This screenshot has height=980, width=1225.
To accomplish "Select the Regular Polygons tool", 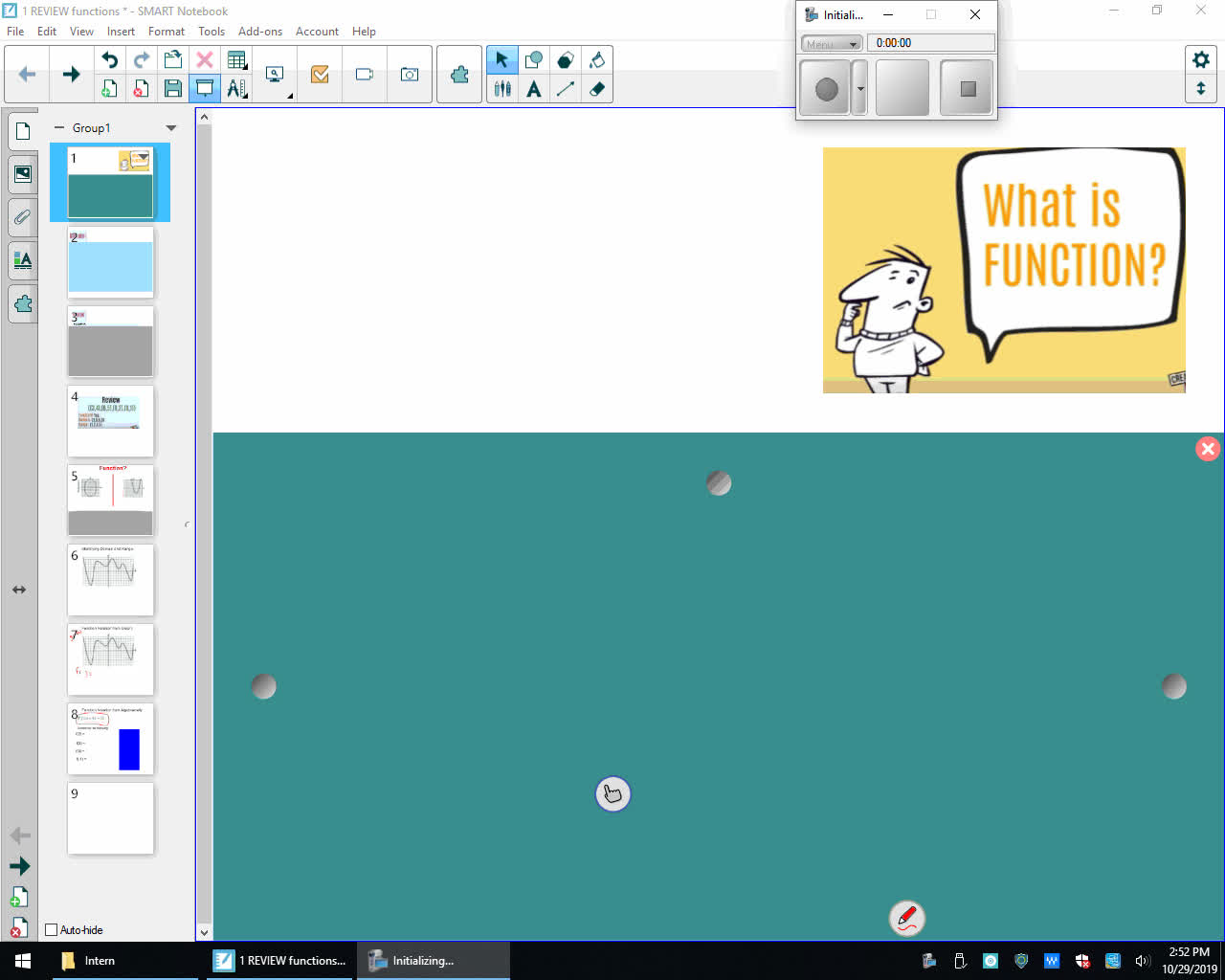I will (x=566, y=59).
